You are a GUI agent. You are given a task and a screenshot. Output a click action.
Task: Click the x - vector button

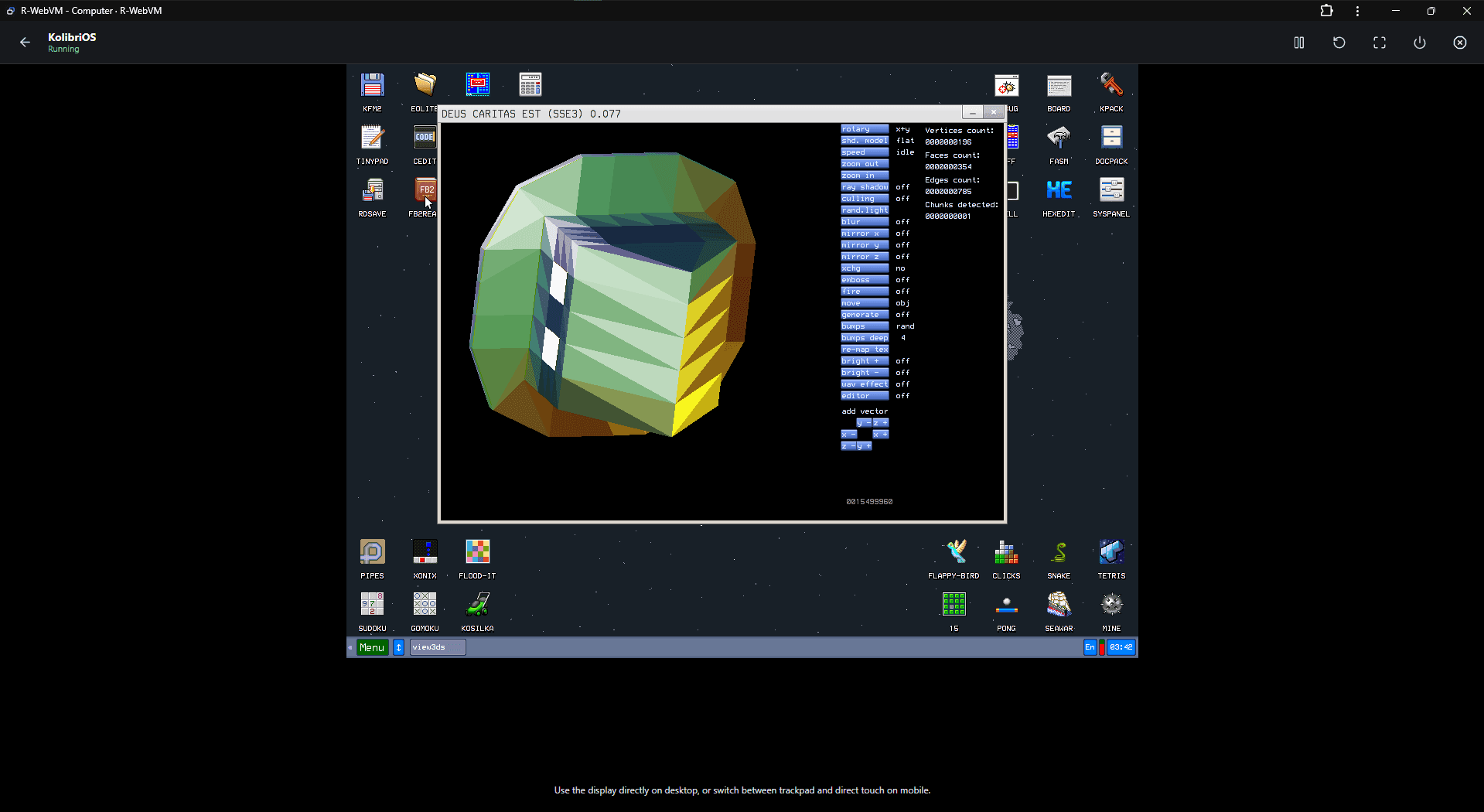[849, 435]
